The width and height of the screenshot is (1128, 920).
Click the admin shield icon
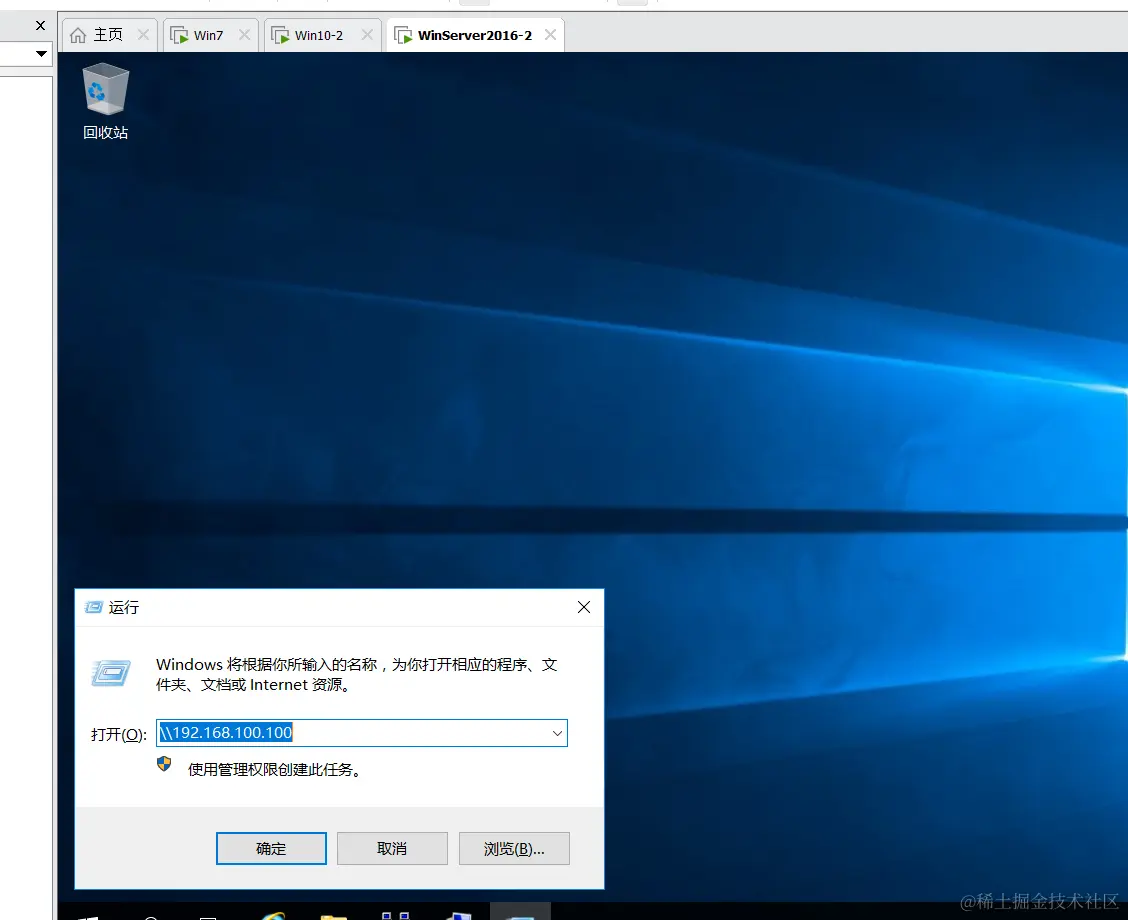point(164,764)
